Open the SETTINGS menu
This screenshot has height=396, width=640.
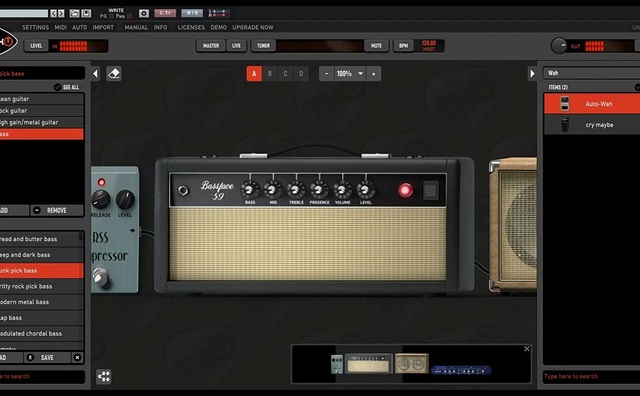36,27
